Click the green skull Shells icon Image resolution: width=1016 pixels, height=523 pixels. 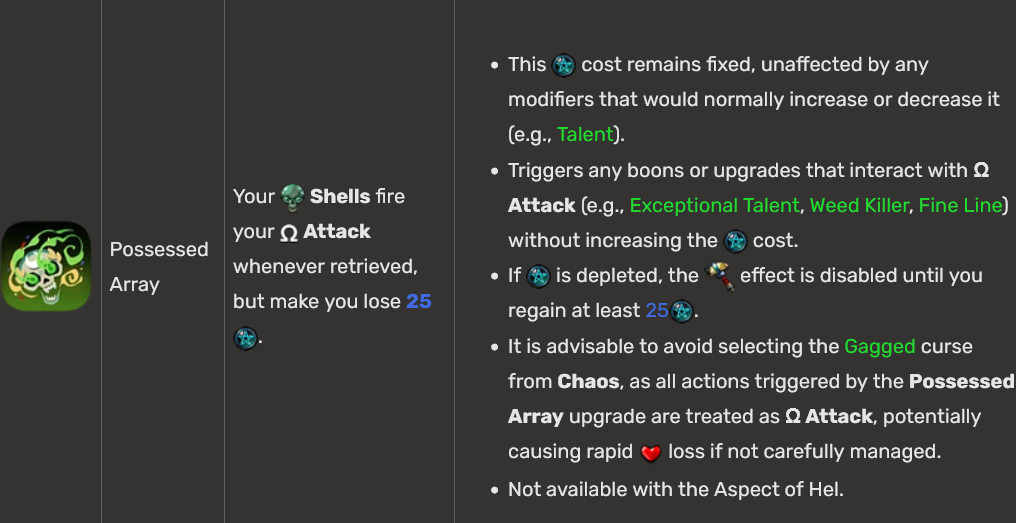point(293,197)
